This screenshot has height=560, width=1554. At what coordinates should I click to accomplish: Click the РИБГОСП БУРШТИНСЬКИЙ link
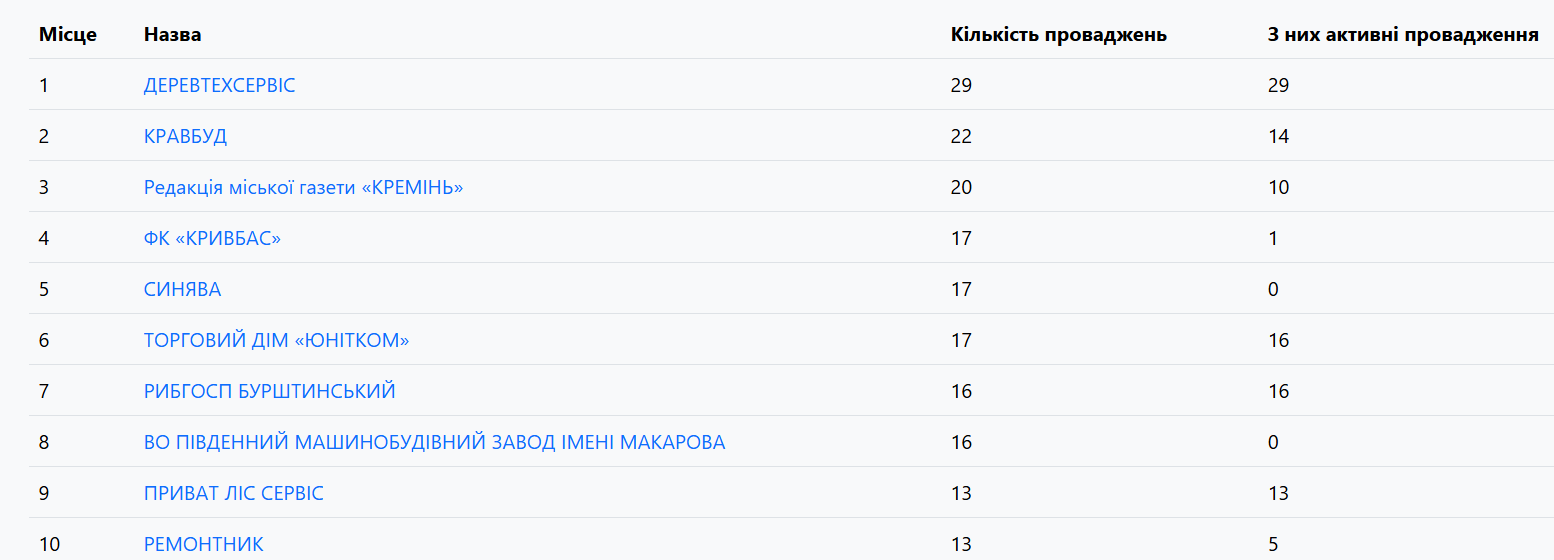(269, 391)
